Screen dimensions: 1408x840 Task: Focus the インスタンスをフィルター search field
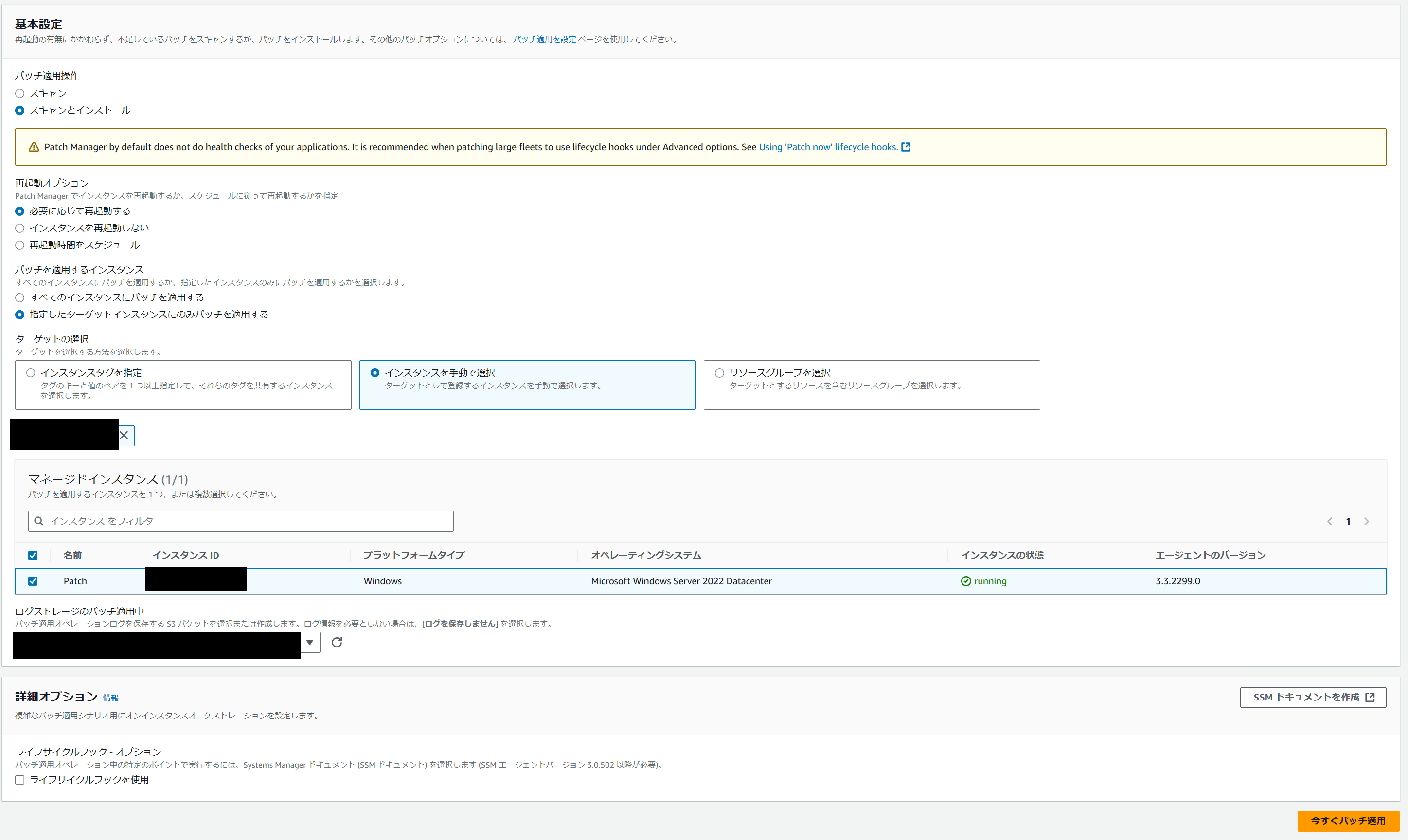[249, 521]
